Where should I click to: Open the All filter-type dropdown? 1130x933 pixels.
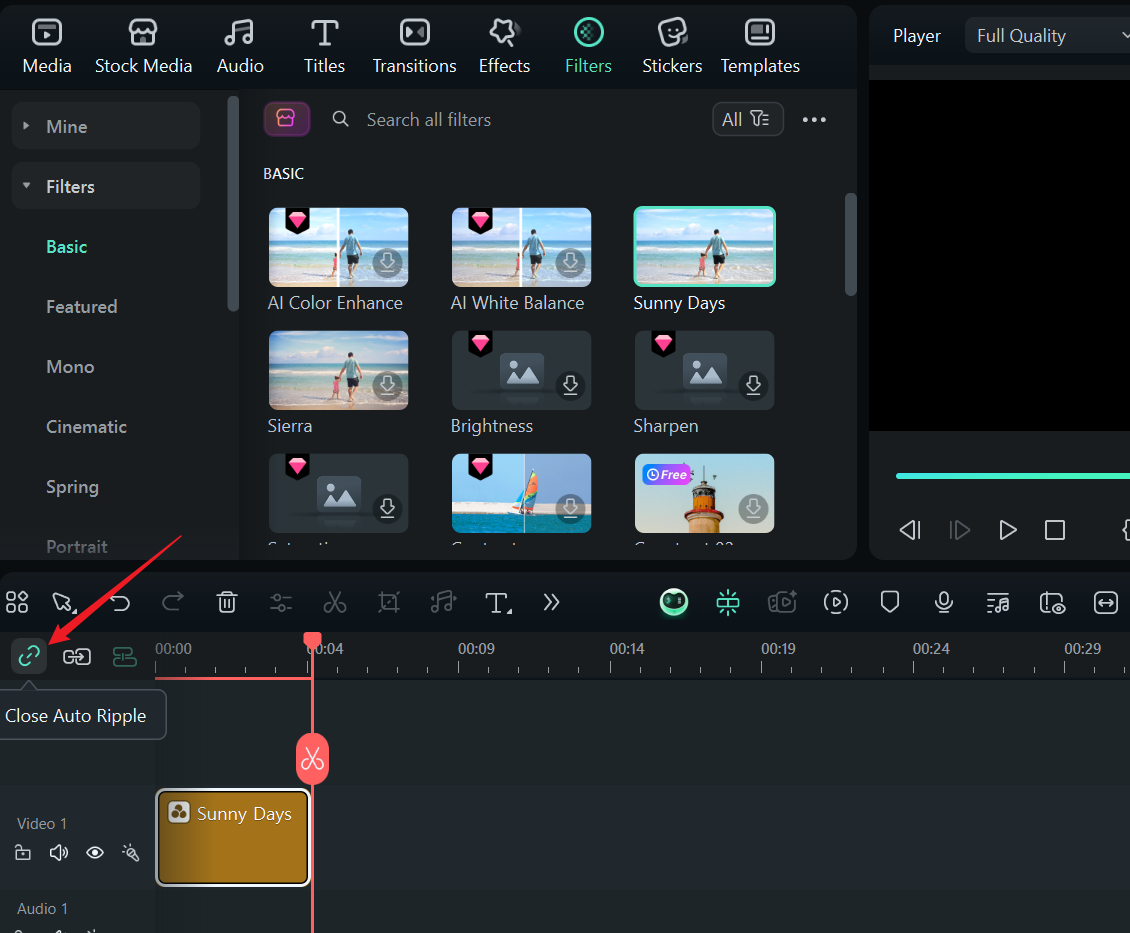(747, 119)
